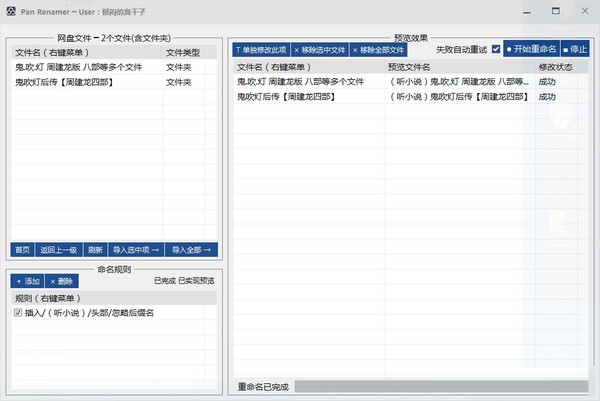600x401 pixels.
Task: Click 已完成 已实现预览 status label
Action: (x=184, y=281)
